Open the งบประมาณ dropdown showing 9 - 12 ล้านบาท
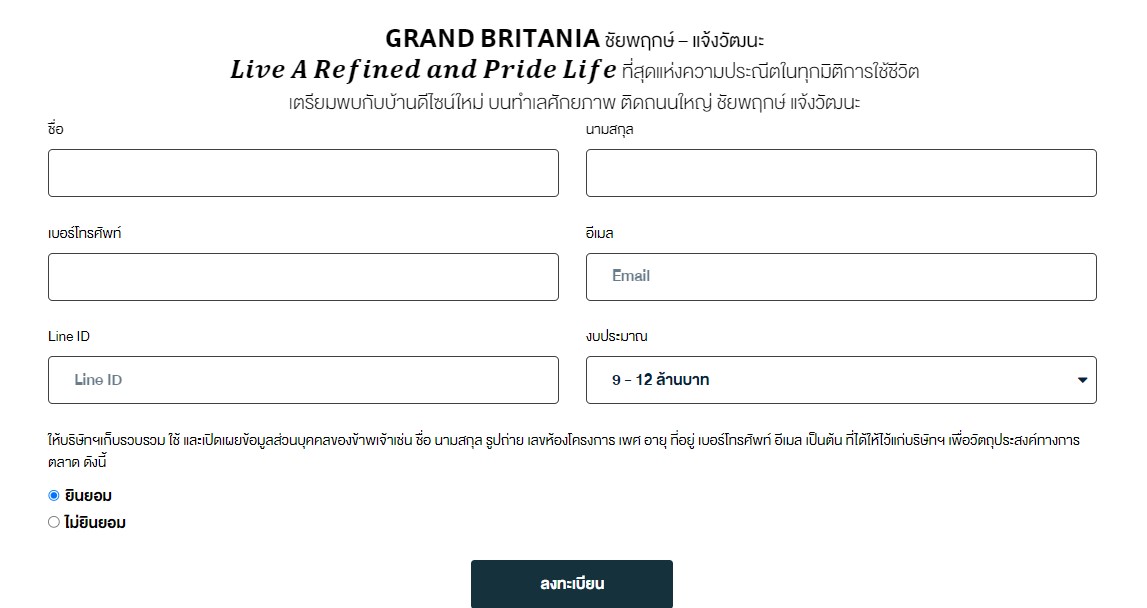This screenshot has height=608, width=1147. [841, 380]
